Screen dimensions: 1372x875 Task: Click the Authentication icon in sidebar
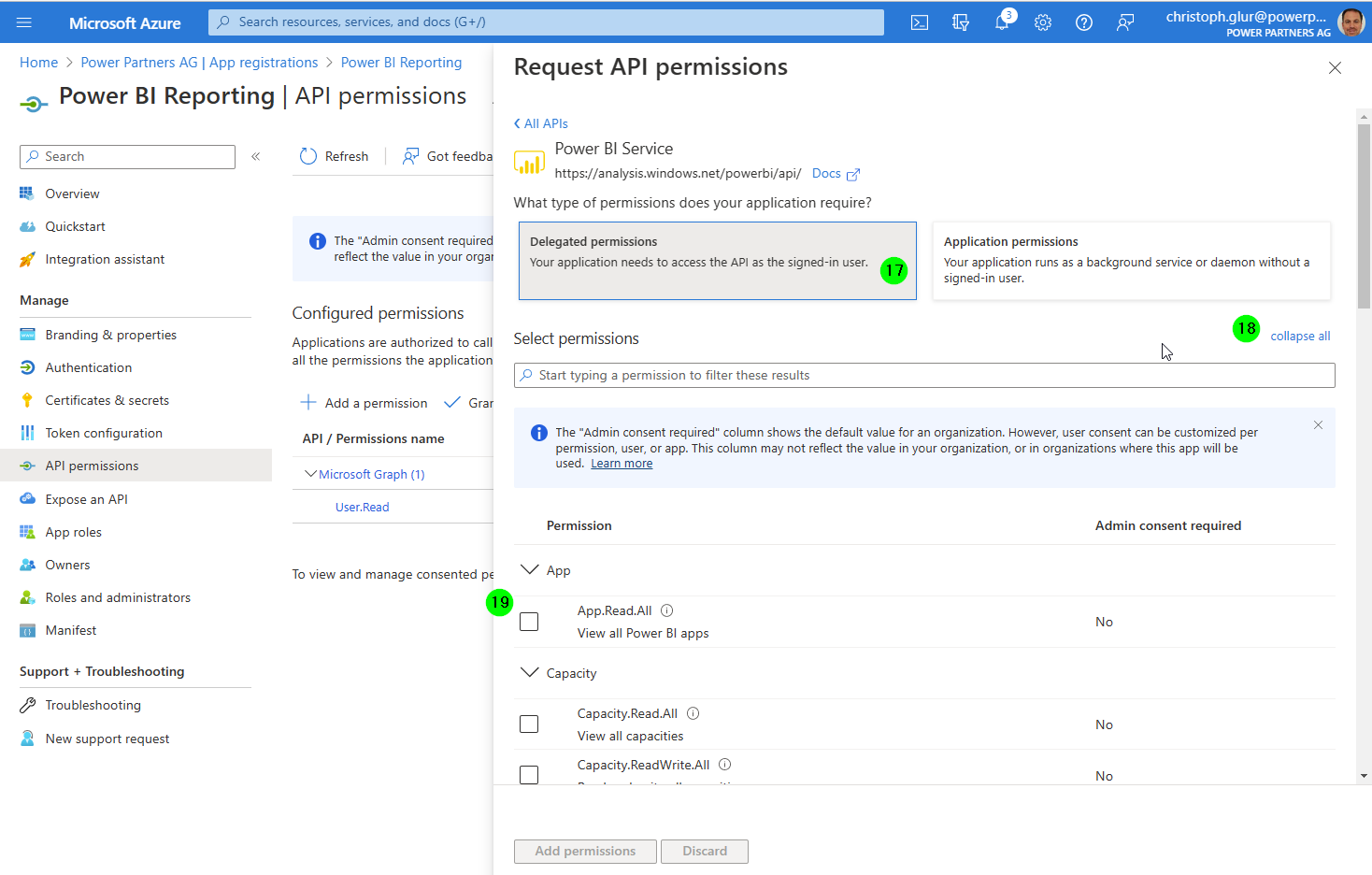[x=27, y=367]
